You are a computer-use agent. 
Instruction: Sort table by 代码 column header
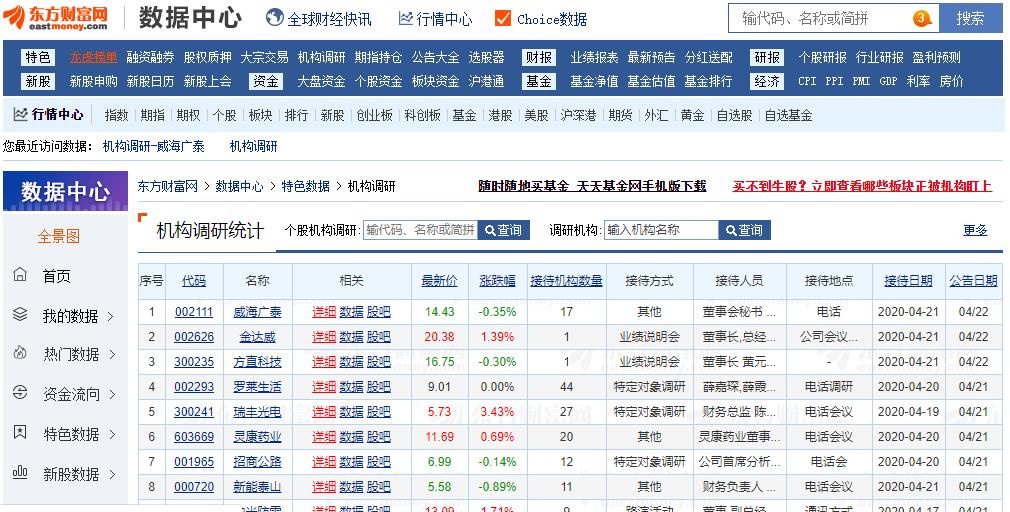pyautogui.click(x=194, y=281)
